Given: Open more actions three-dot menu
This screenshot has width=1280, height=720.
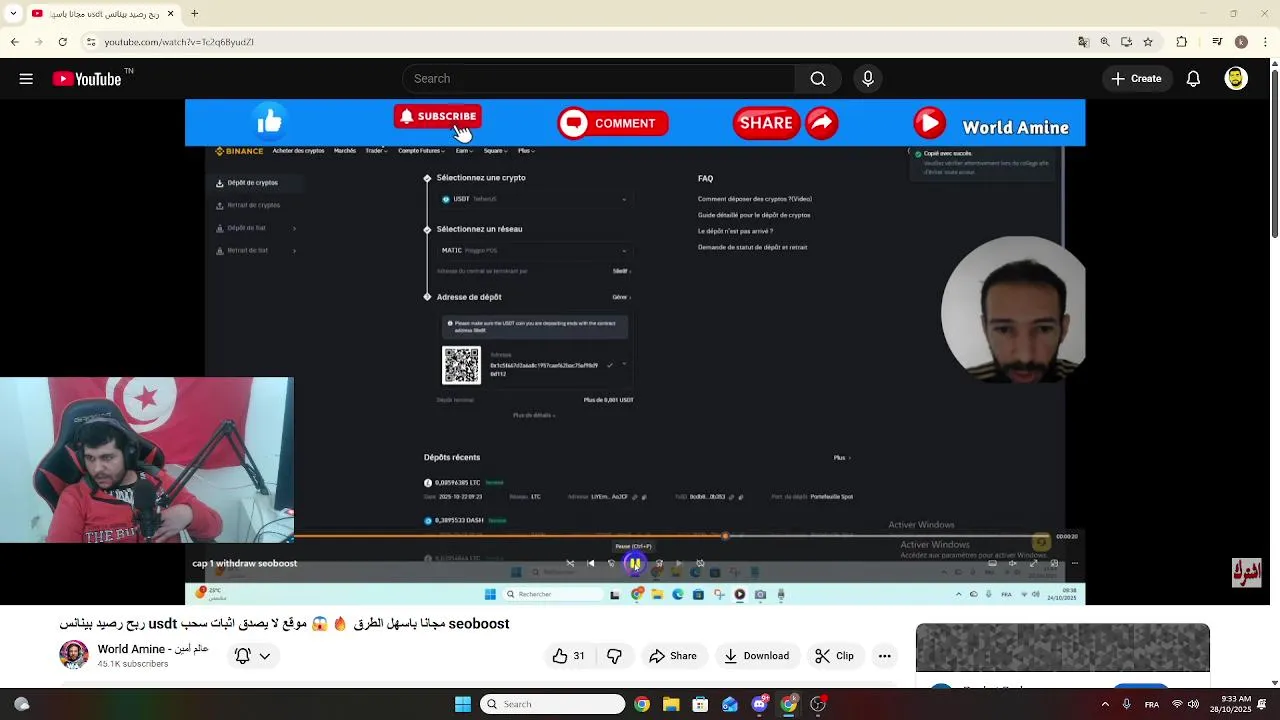Looking at the screenshot, I should coord(884,656).
